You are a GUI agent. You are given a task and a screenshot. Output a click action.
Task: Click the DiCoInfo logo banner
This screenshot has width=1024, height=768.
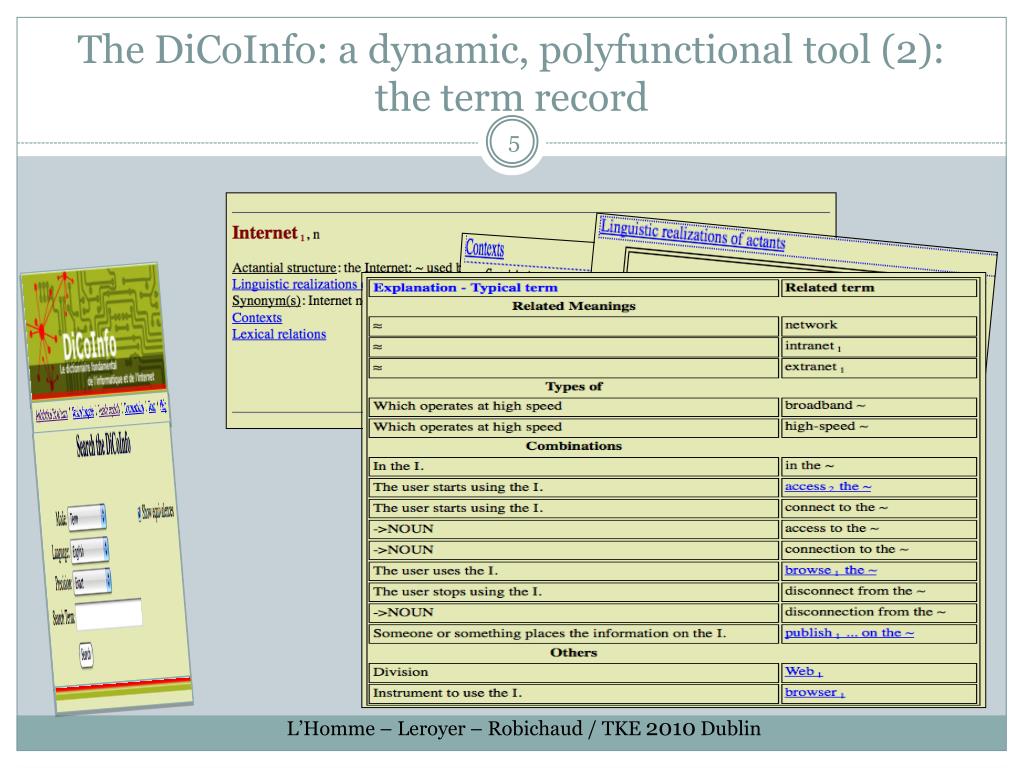click(x=94, y=333)
